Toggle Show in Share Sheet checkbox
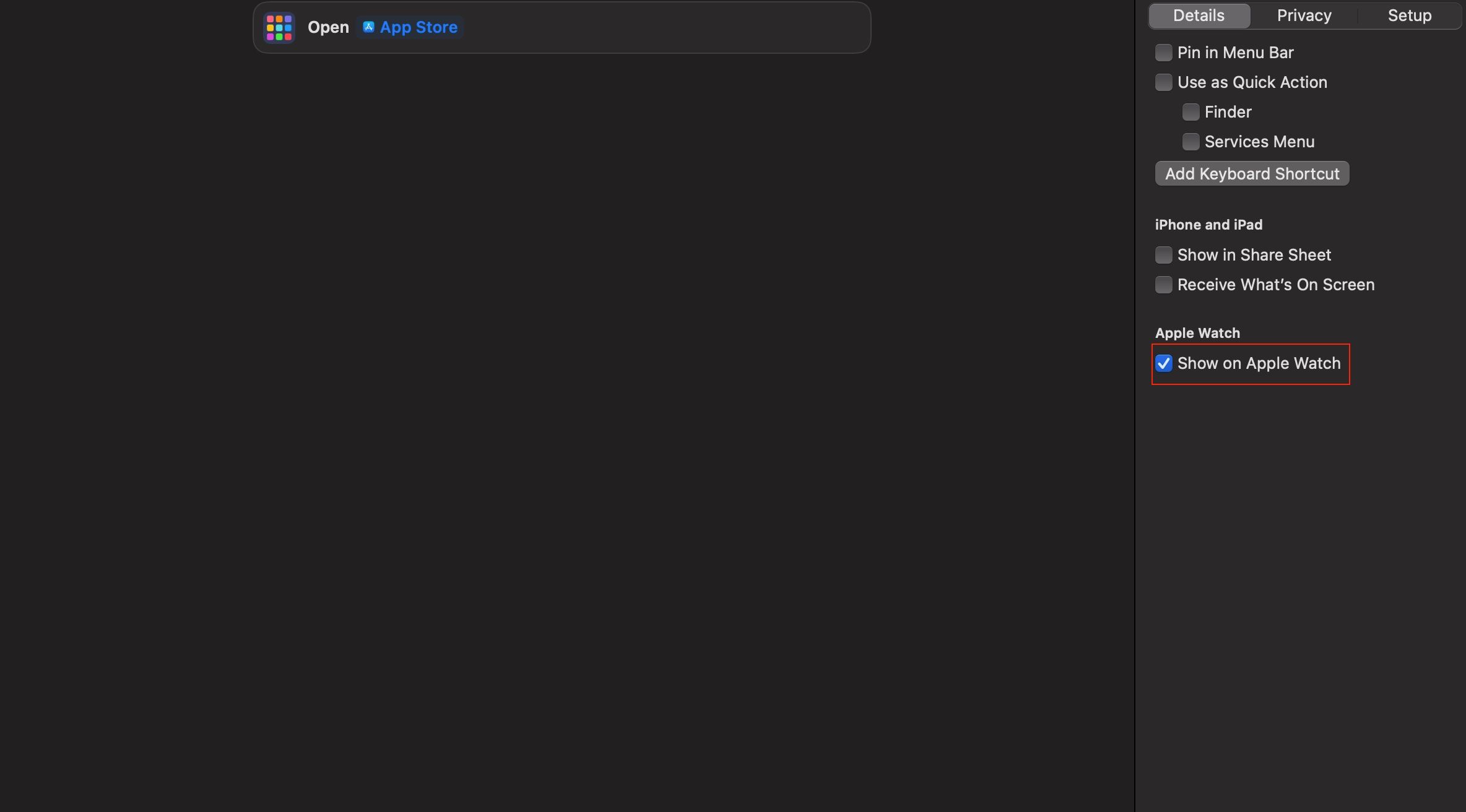Viewport: 1466px width, 812px height. tap(1163, 254)
